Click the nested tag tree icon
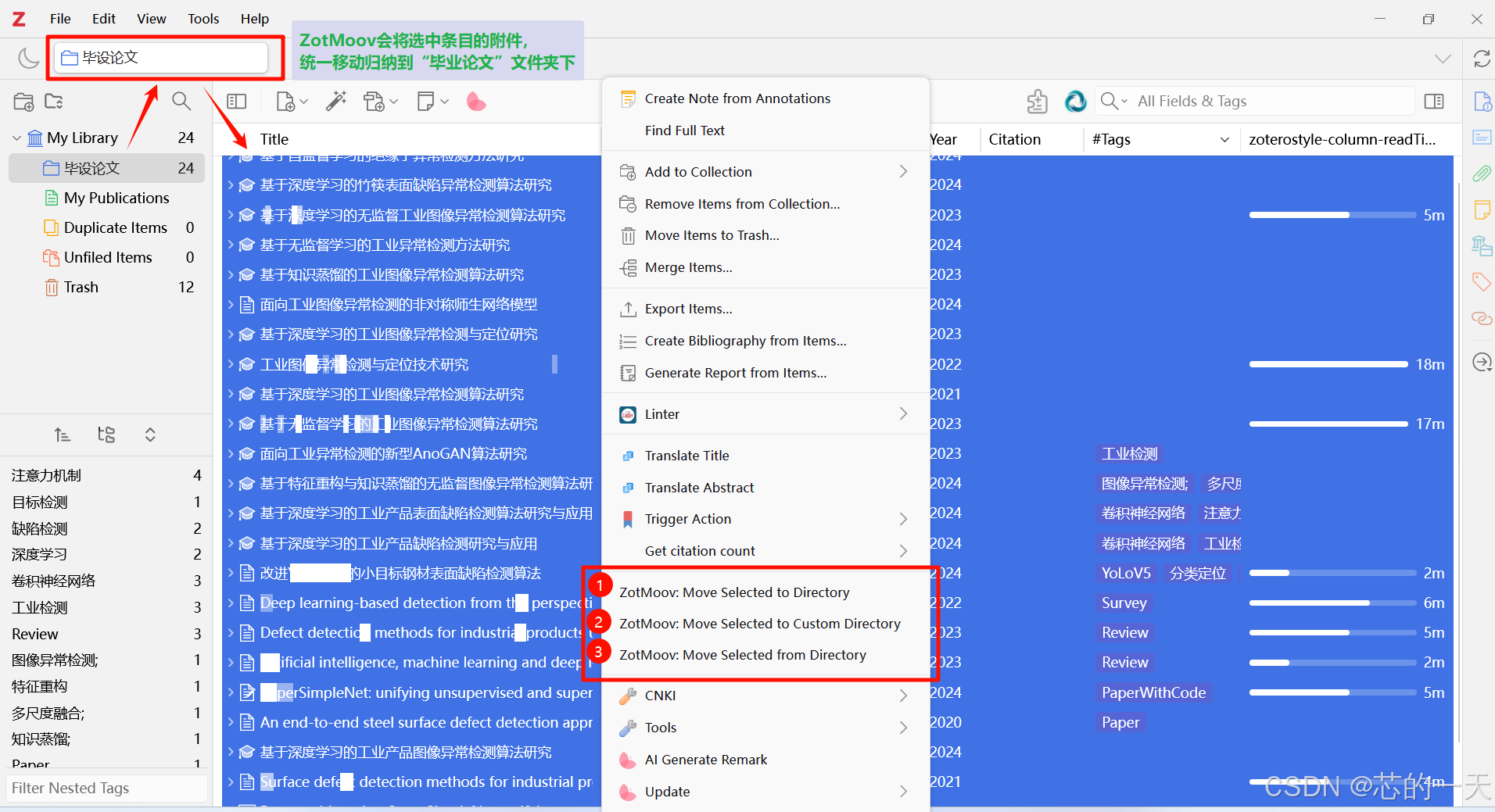Viewport: 1495px width, 812px height. pos(106,435)
